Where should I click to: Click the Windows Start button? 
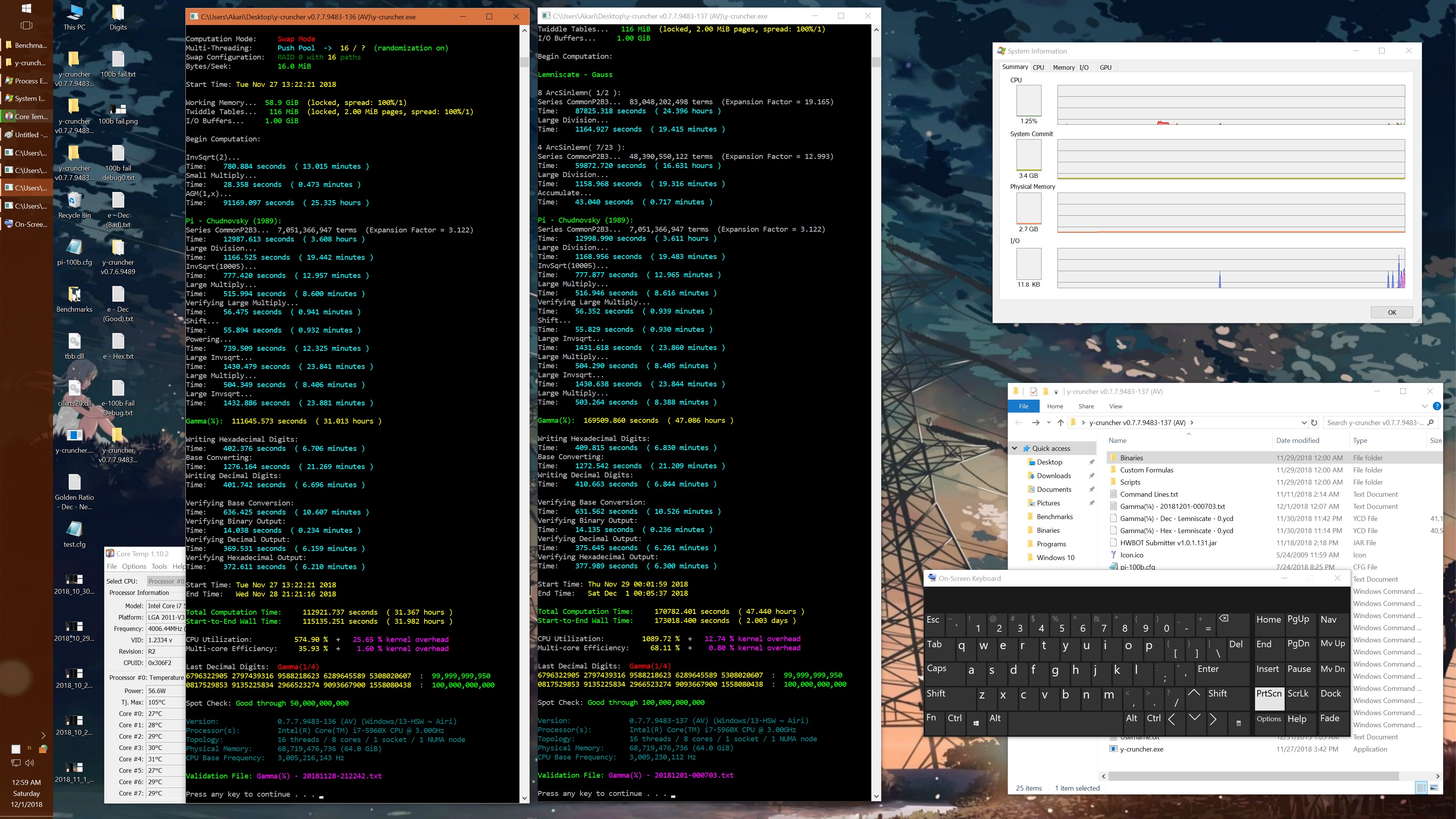26,8
